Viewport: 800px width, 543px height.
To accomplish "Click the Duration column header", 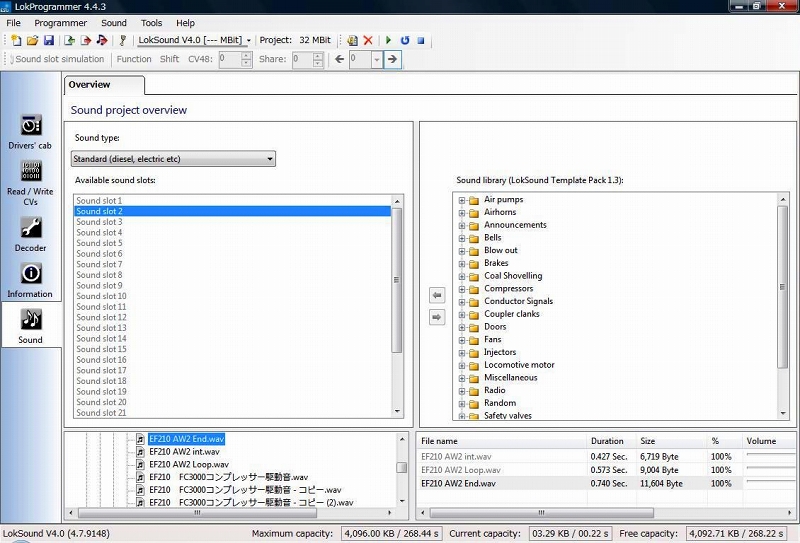I will pyautogui.click(x=612, y=441).
